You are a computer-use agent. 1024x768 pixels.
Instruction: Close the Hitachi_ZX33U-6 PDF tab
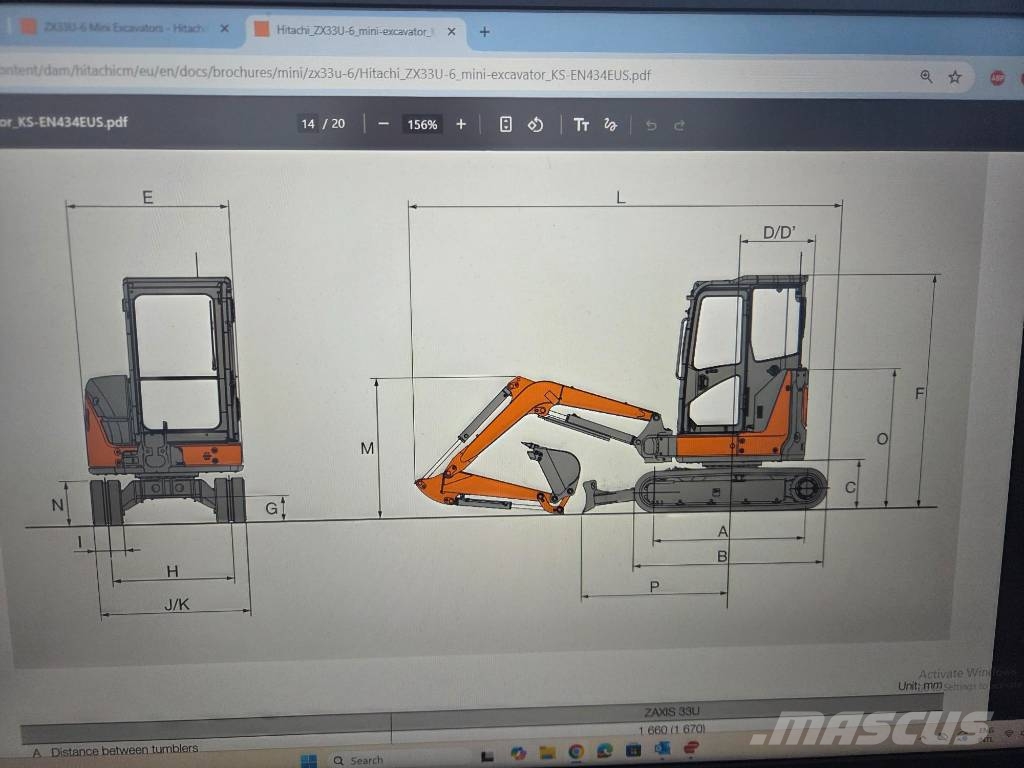click(x=451, y=31)
